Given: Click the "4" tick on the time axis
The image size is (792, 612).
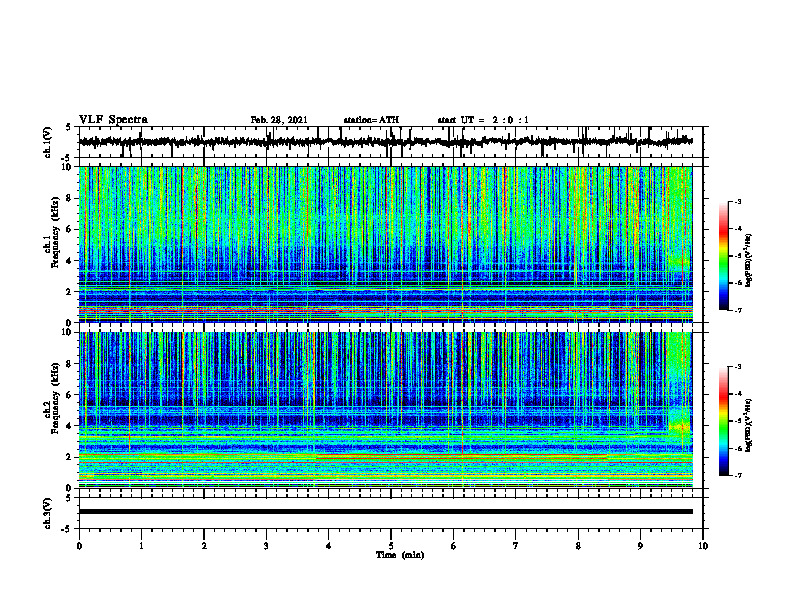Looking at the screenshot, I should pos(329,546).
